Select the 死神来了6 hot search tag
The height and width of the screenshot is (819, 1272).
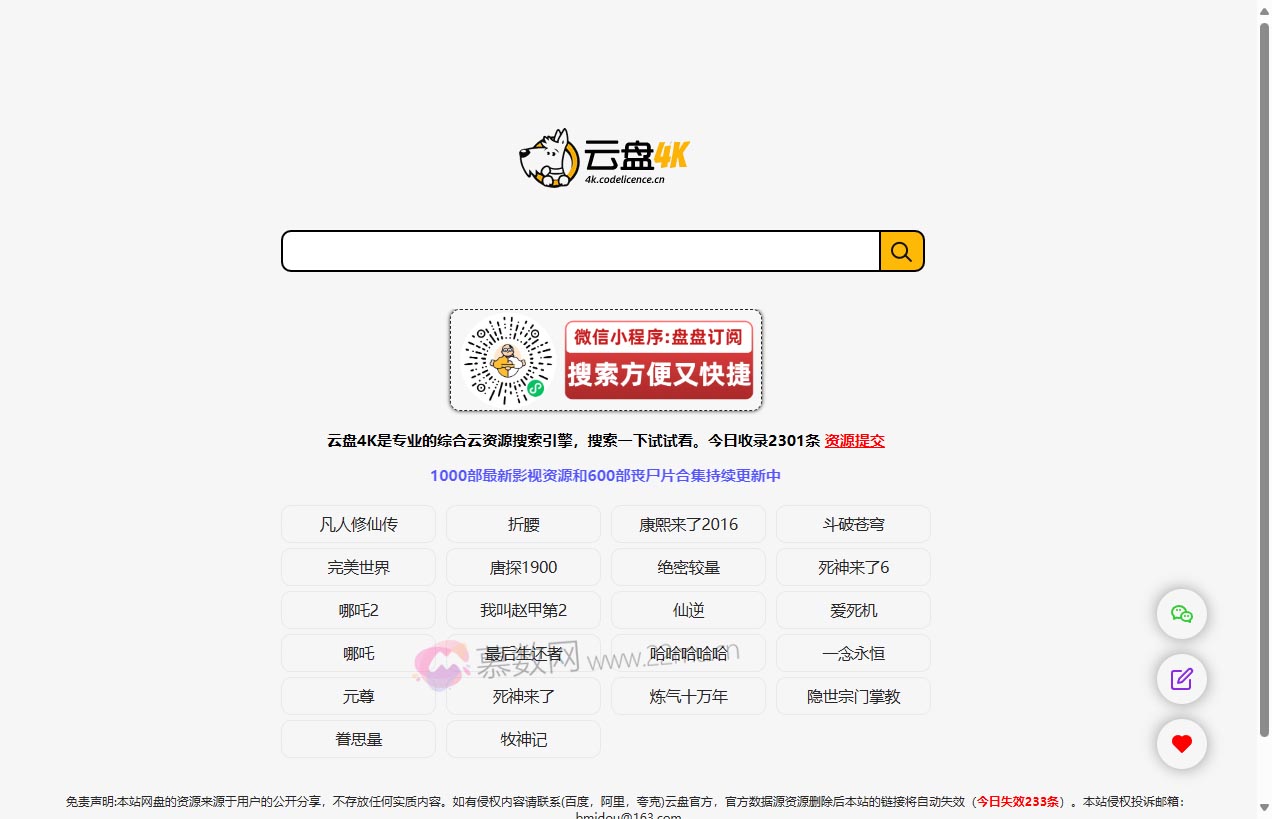coord(853,566)
